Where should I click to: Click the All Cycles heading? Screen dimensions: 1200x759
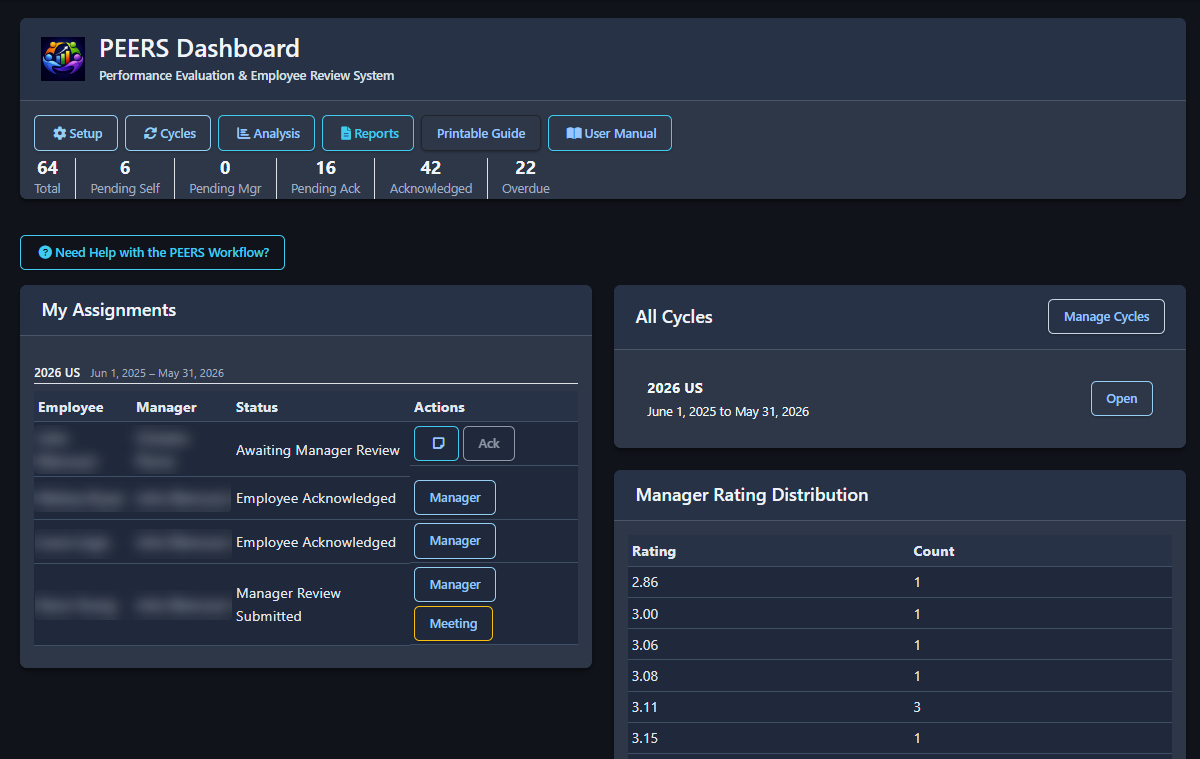coord(674,316)
